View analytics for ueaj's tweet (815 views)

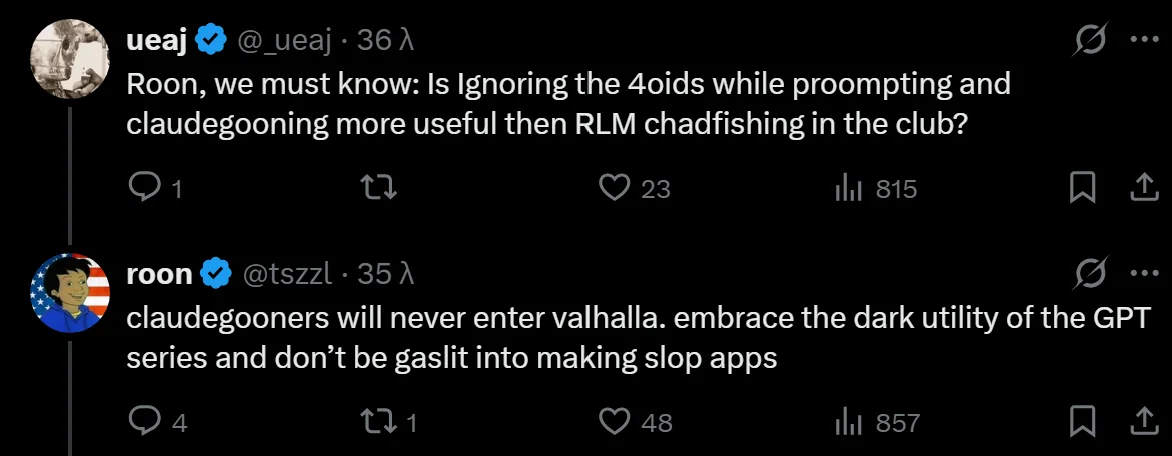(848, 188)
